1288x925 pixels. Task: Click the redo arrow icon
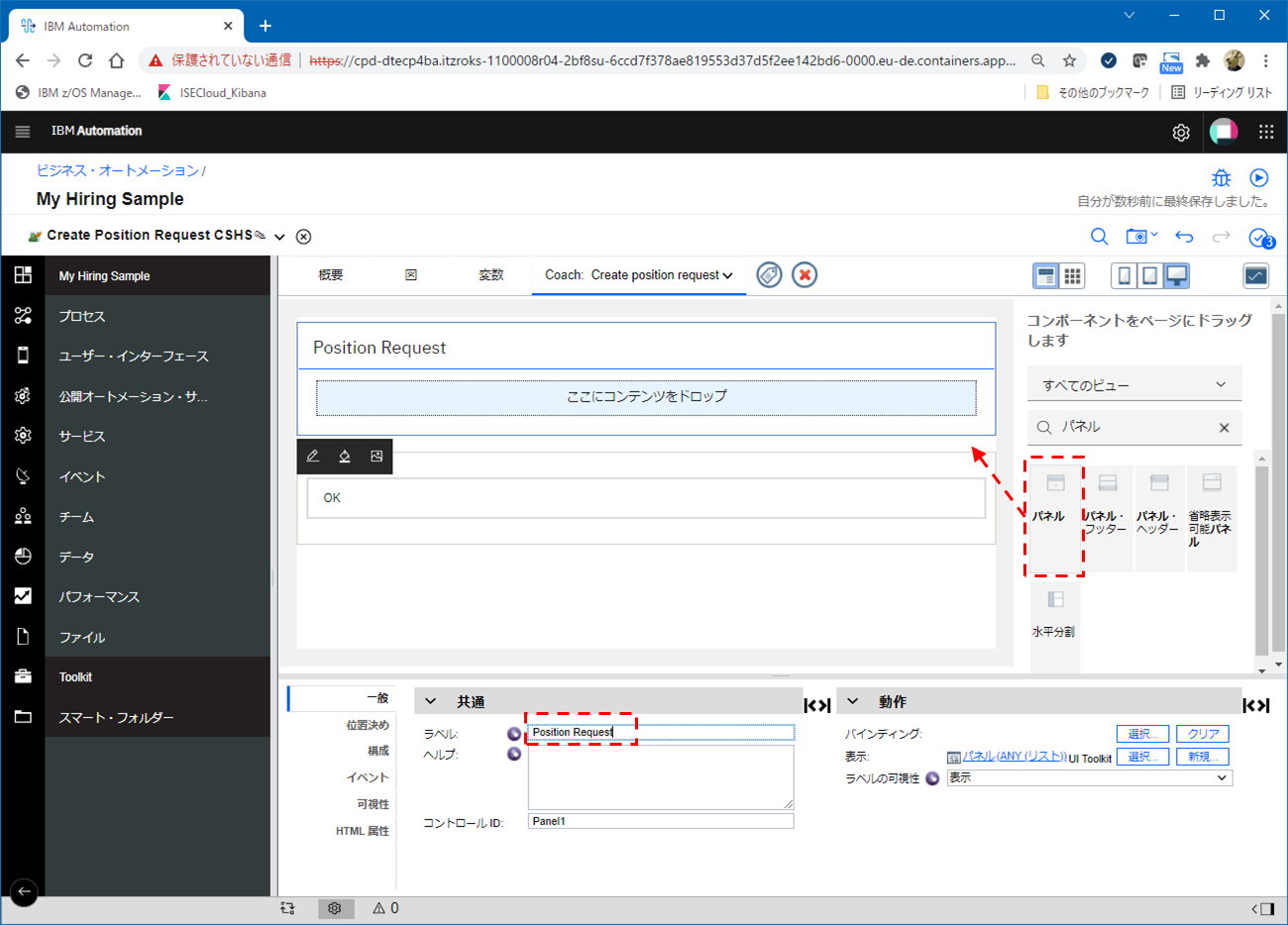click(x=1221, y=237)
